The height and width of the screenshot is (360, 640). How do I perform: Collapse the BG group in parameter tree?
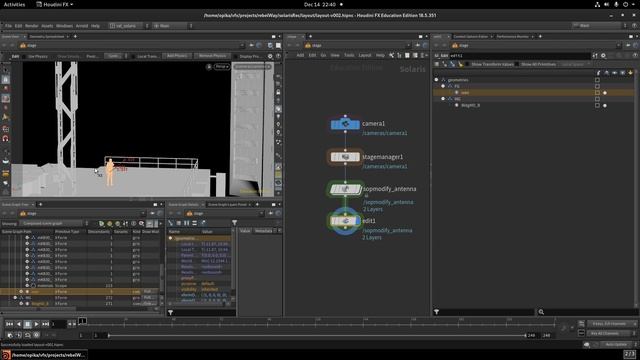pos(443,99)
